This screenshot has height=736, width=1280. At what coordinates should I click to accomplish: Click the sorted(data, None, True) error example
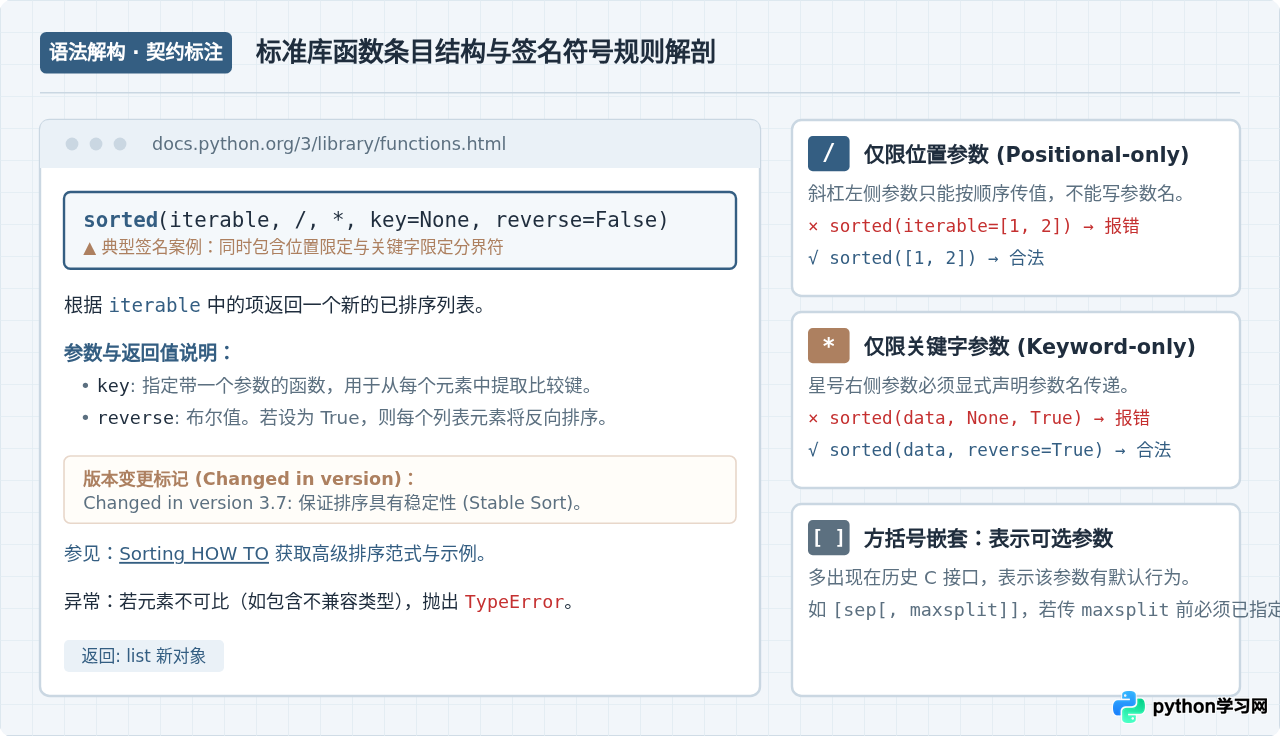click(x=979, y=418)
